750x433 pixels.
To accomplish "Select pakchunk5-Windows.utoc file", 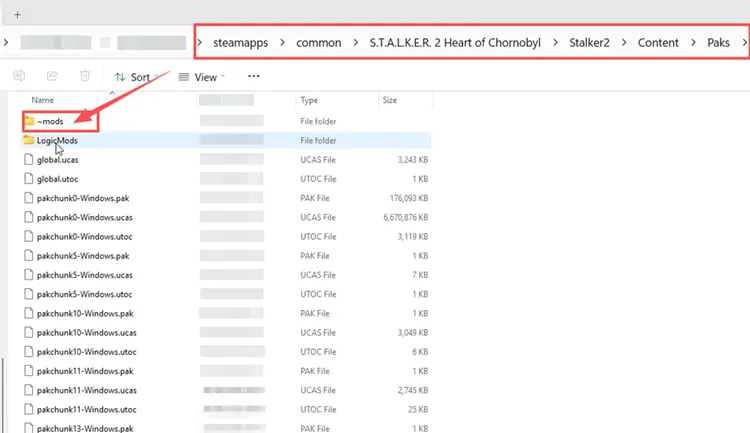I will (x=84, y=294).
